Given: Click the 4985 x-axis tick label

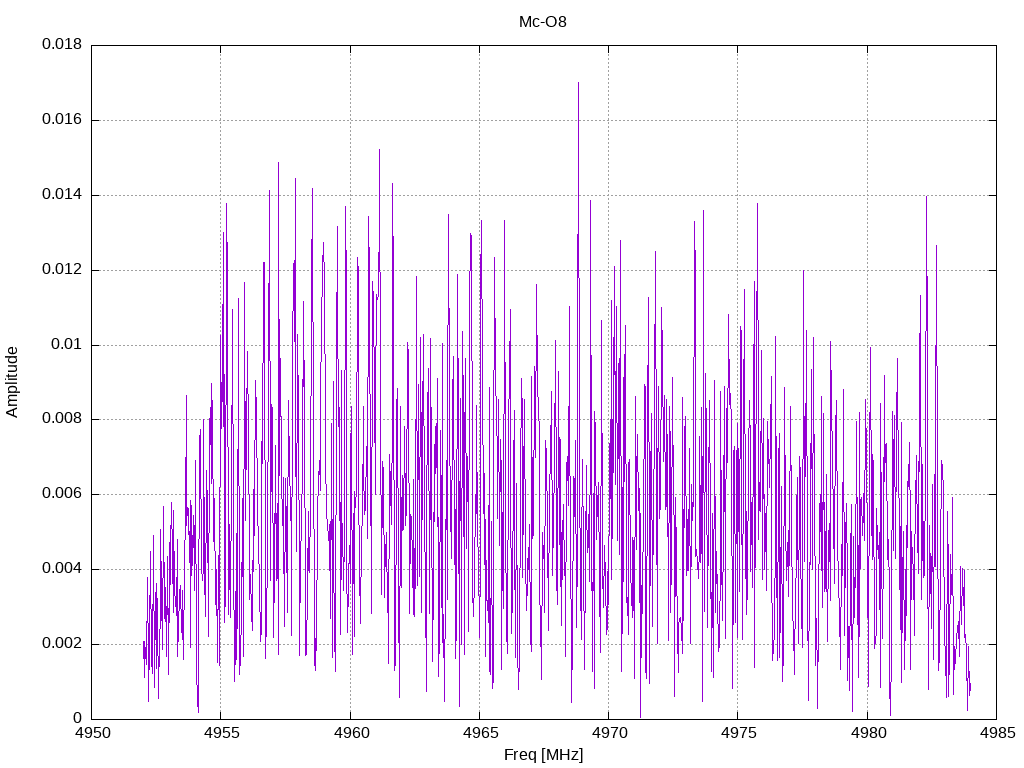Looking at the screenshot, I should click(997, 733).
